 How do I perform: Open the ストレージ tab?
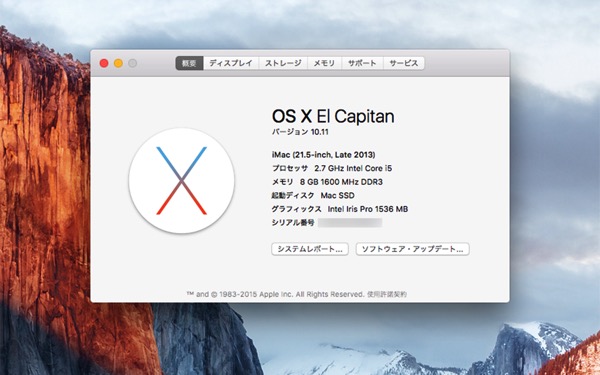click(283, 63)
